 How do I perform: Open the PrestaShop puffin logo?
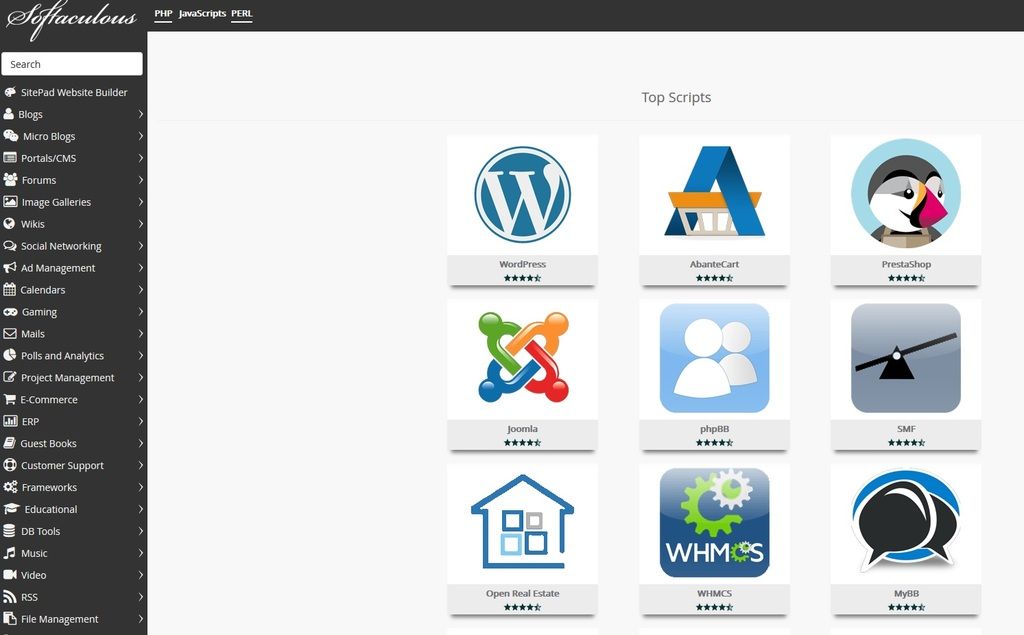[906, 193]
